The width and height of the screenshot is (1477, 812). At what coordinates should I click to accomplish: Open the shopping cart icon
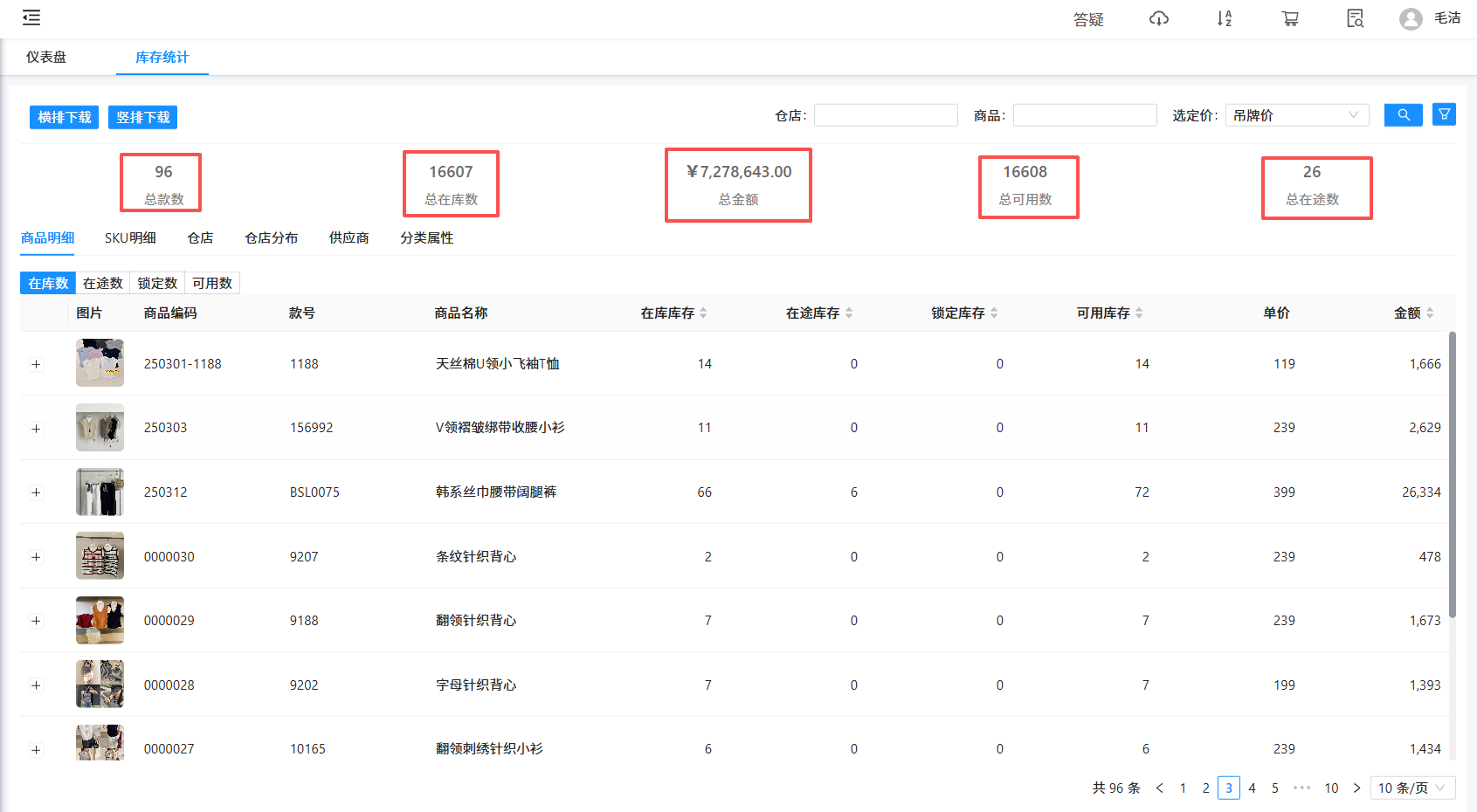1290,18
